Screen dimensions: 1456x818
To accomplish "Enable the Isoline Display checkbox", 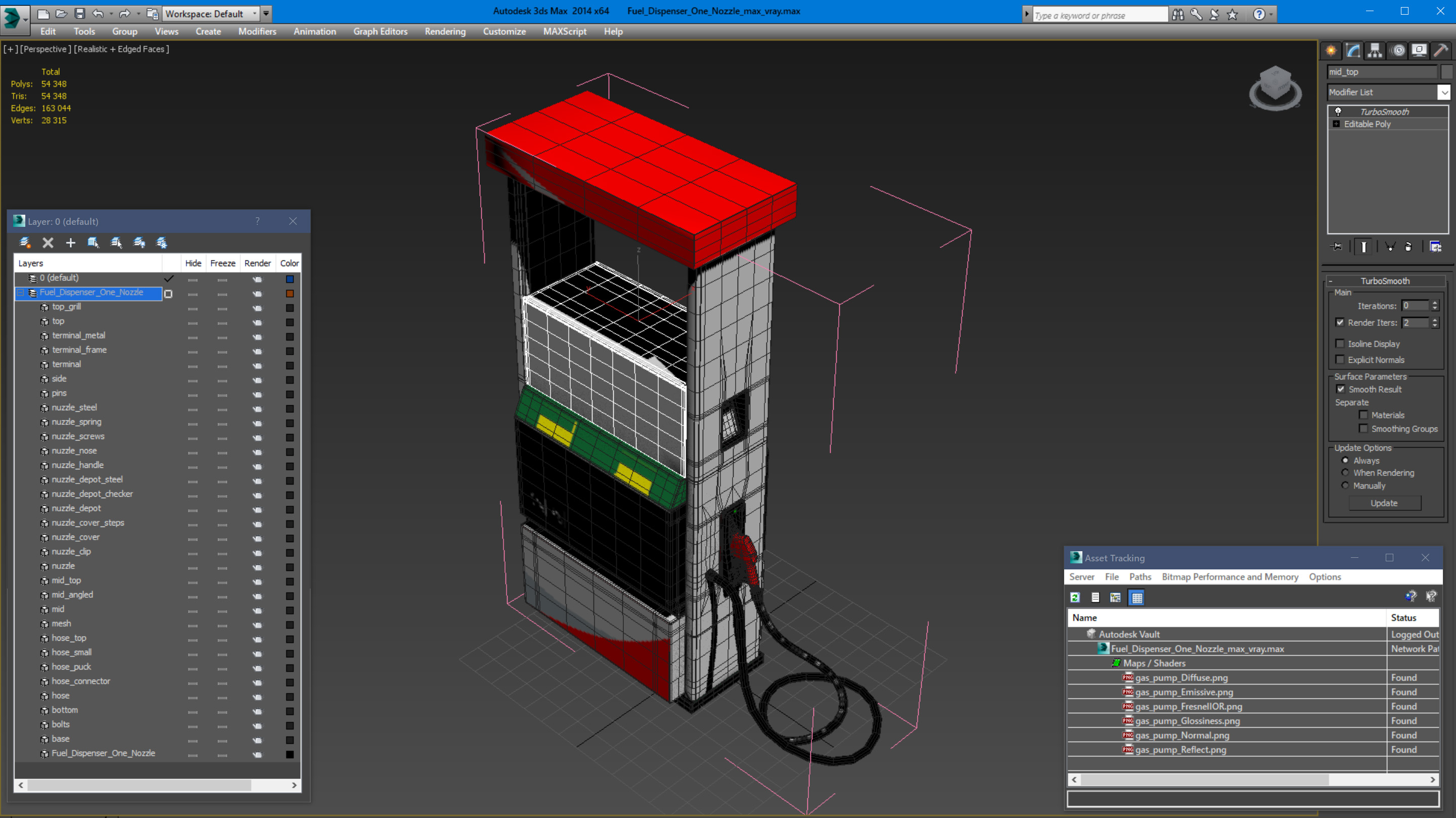I will (1340, 344).
